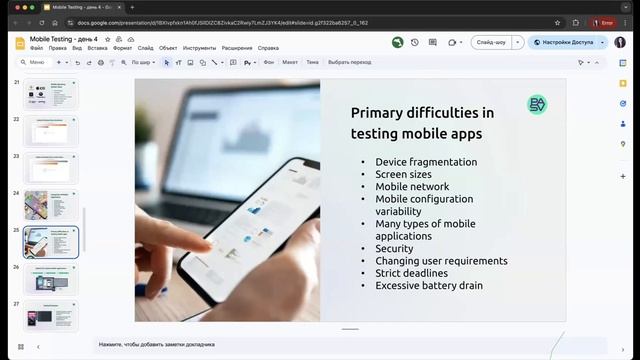This screenshot has width=640, height=360.
Task: Click the green collaborator avatar
Action: point(398,42)
